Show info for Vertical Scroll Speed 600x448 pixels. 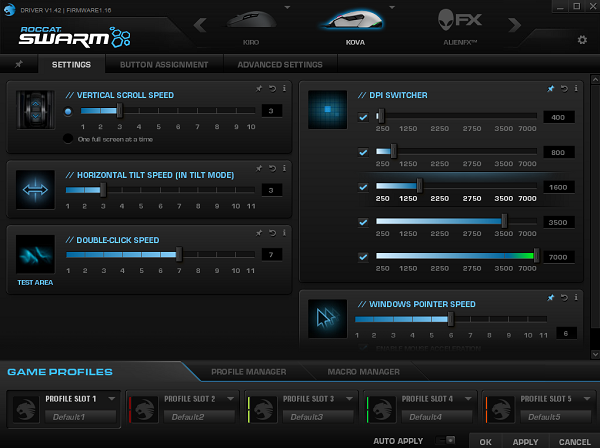click(x=284, y=89)
